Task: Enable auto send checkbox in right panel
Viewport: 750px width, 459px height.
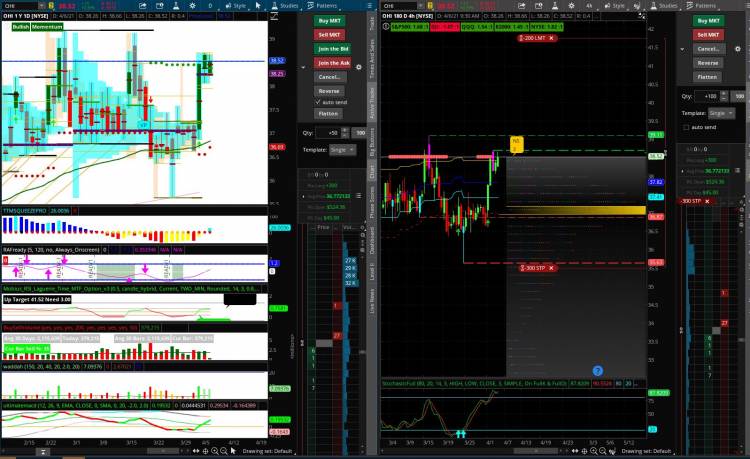Action: [x=686, y=127]
